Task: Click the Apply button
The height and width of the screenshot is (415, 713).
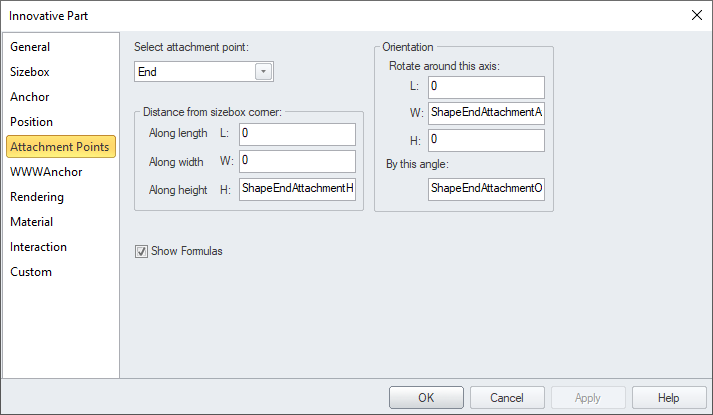Action: (588, 398)
